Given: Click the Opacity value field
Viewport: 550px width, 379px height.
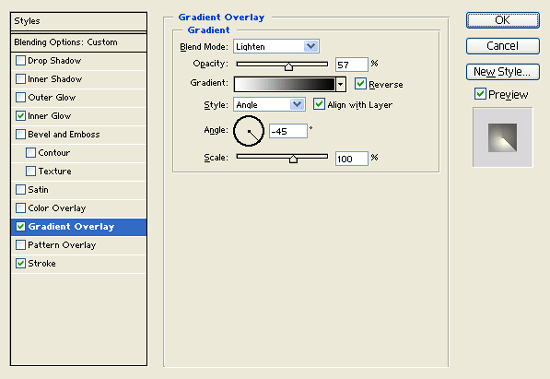Looking at the screenshot, I should tap(351, 65).
